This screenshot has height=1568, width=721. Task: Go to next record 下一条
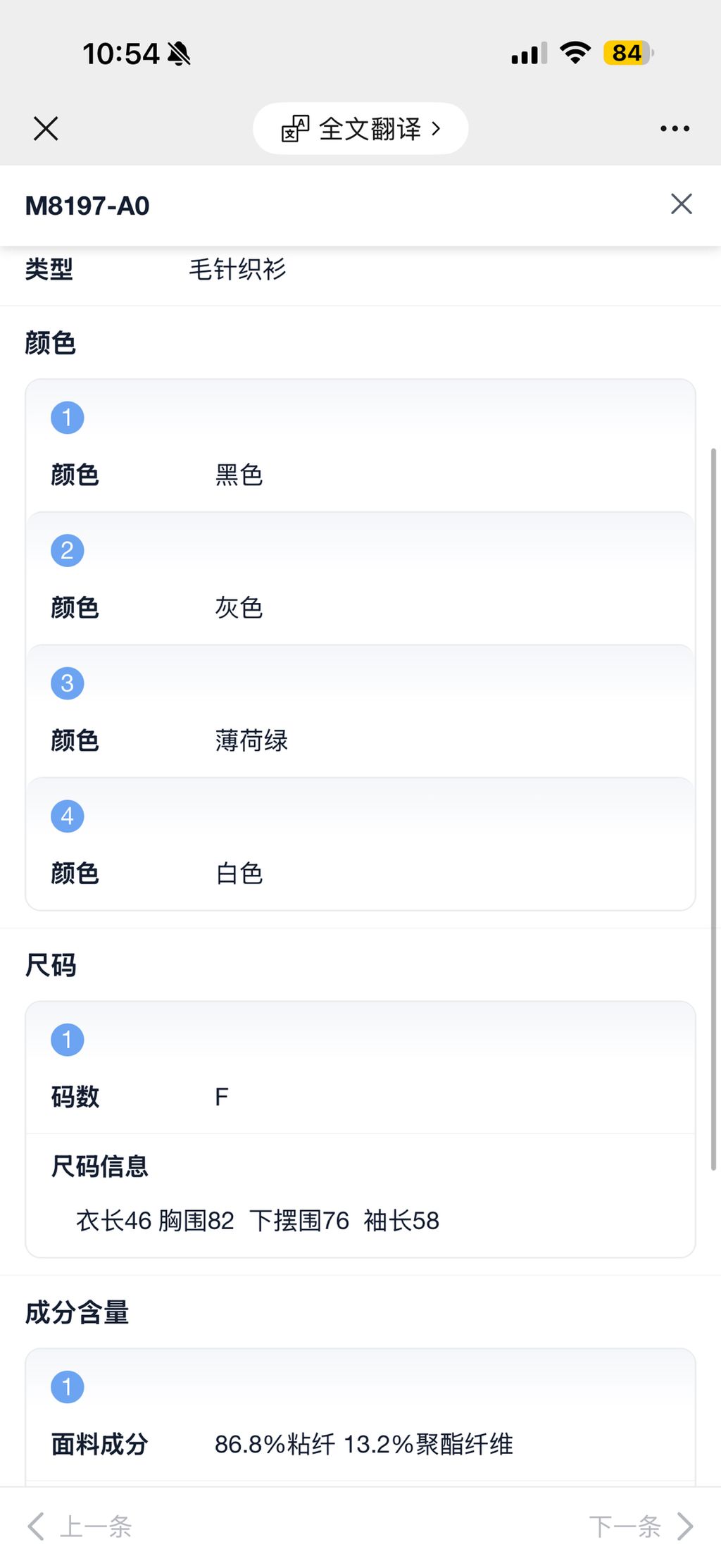[625, 1526]
